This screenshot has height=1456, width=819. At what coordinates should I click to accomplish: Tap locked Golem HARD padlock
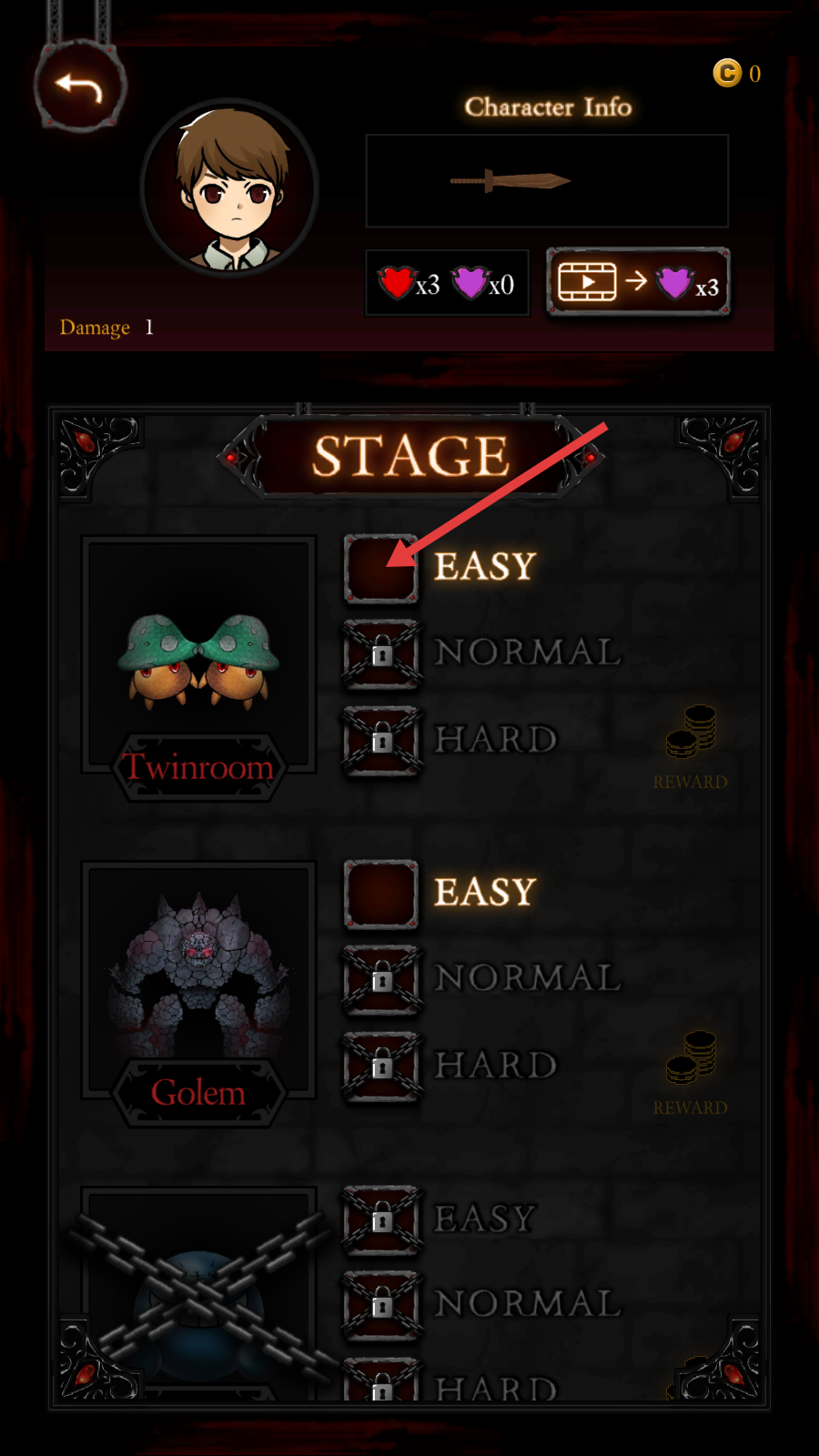click(381, 1067)
